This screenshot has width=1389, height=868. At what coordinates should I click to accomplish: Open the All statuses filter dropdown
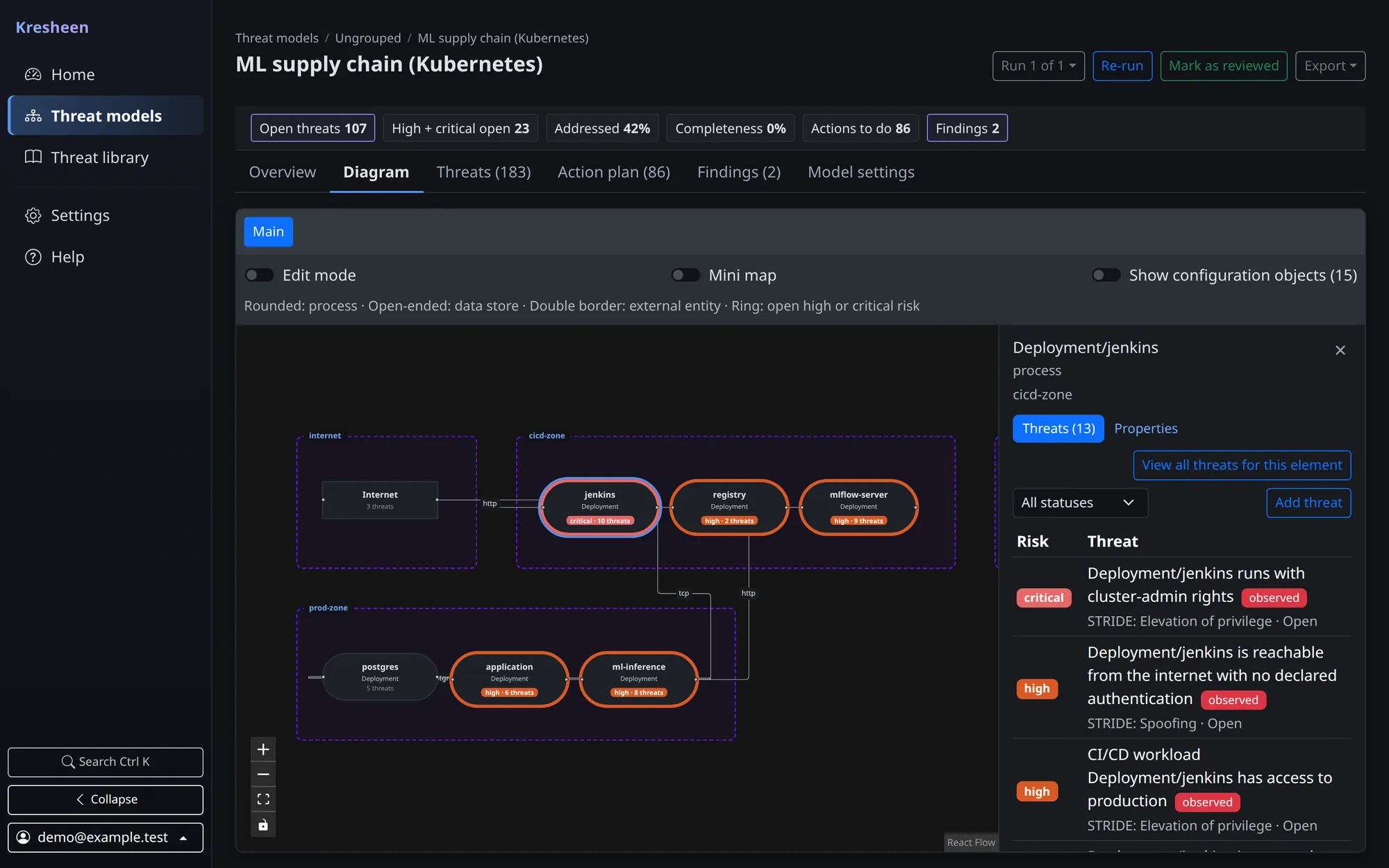click(x=1080, y=503)
